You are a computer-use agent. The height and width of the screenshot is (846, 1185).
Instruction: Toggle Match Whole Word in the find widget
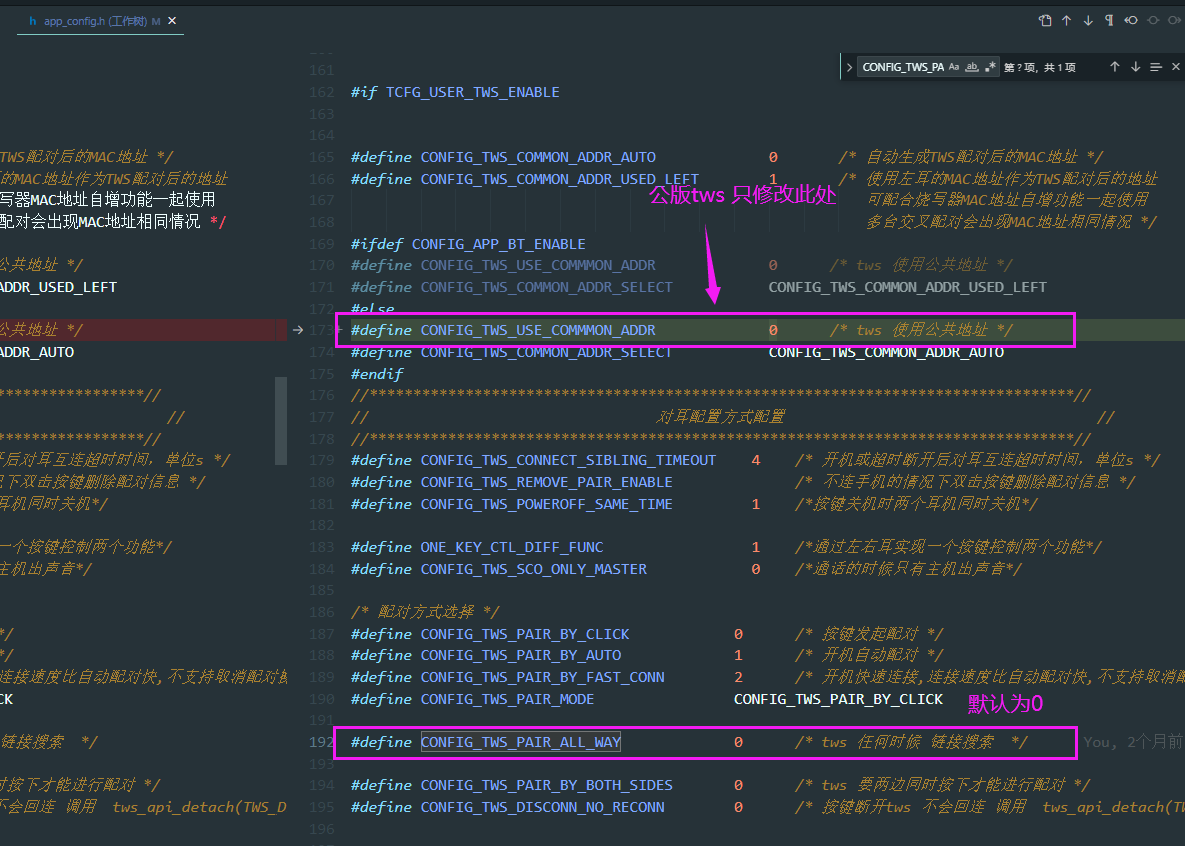tap(972, 67)
